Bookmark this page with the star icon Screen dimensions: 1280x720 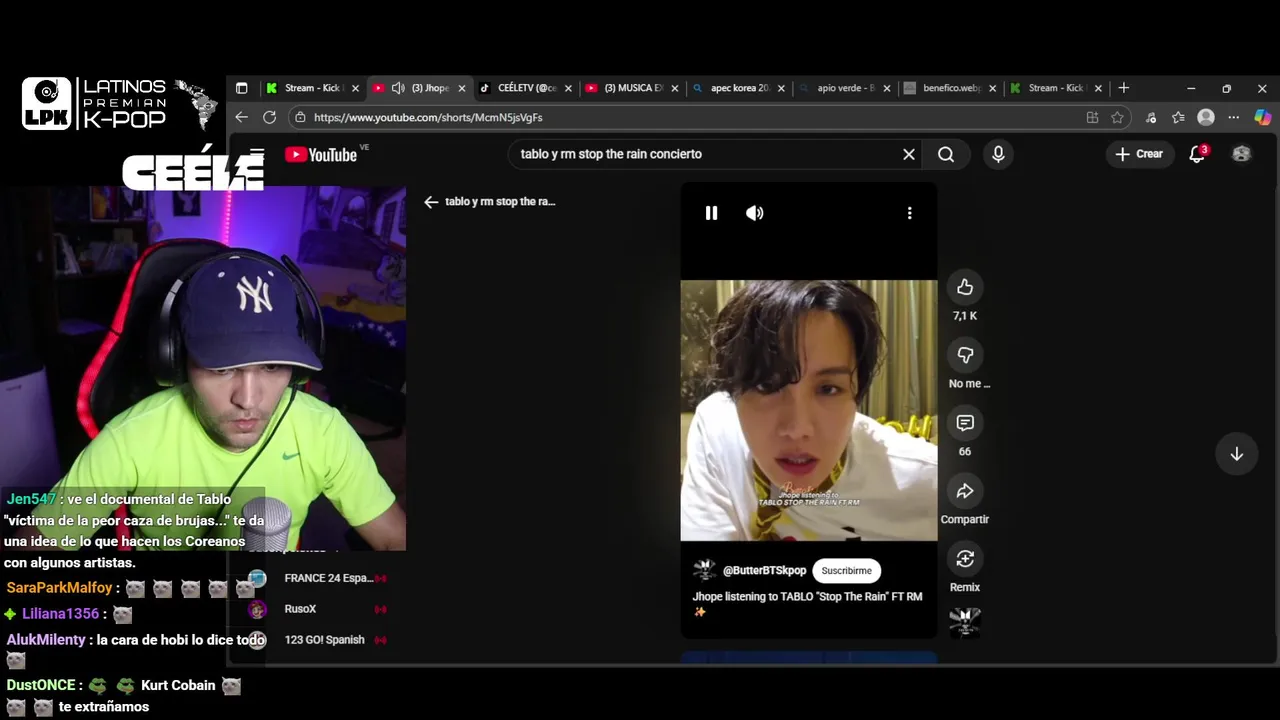tap(1117, 117)
